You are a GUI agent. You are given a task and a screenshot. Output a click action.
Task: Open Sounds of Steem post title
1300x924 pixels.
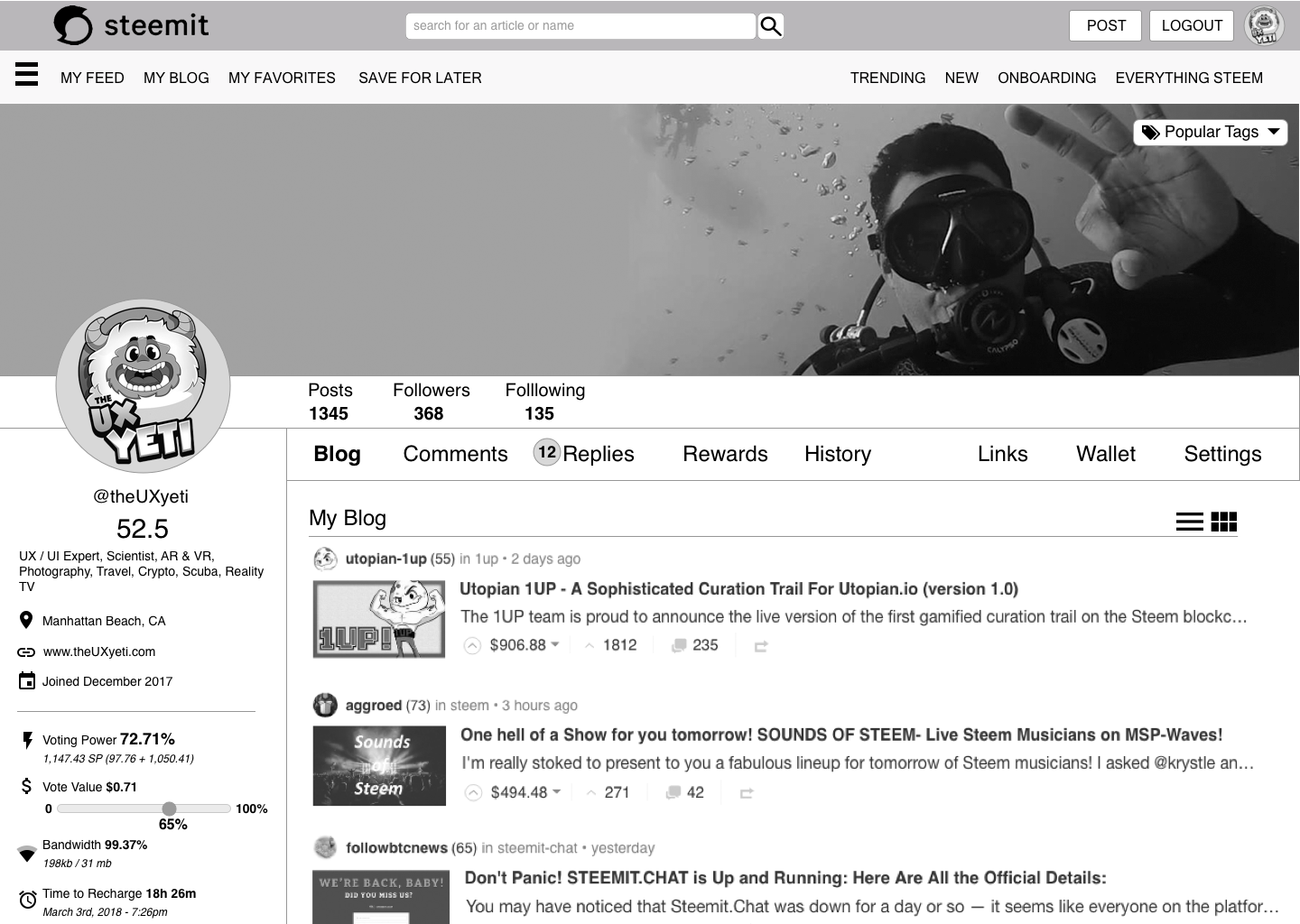[841, 735]
